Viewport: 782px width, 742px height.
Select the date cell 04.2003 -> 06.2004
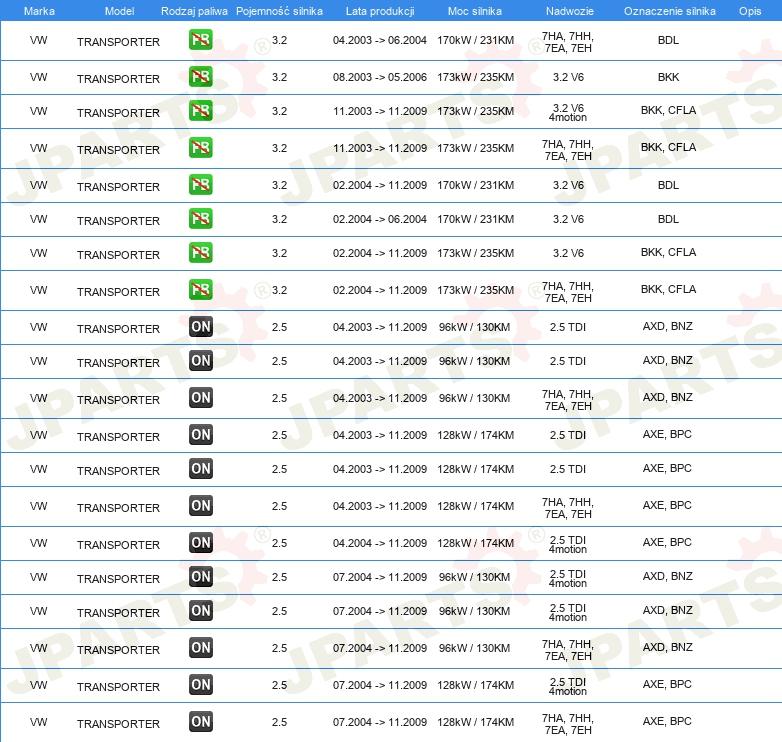tap(380, 40)
